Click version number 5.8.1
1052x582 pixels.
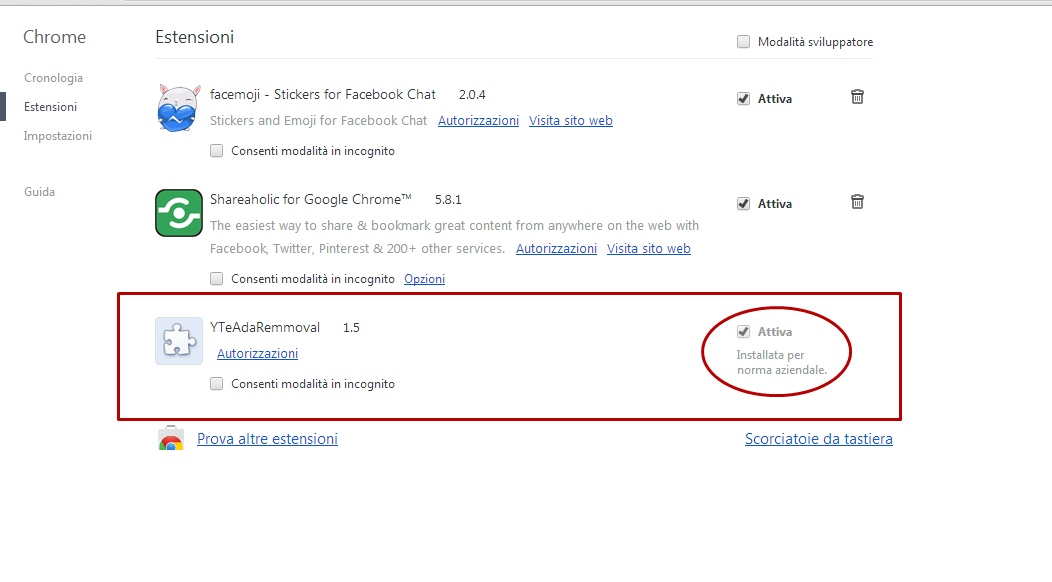(x=448, y=199)
